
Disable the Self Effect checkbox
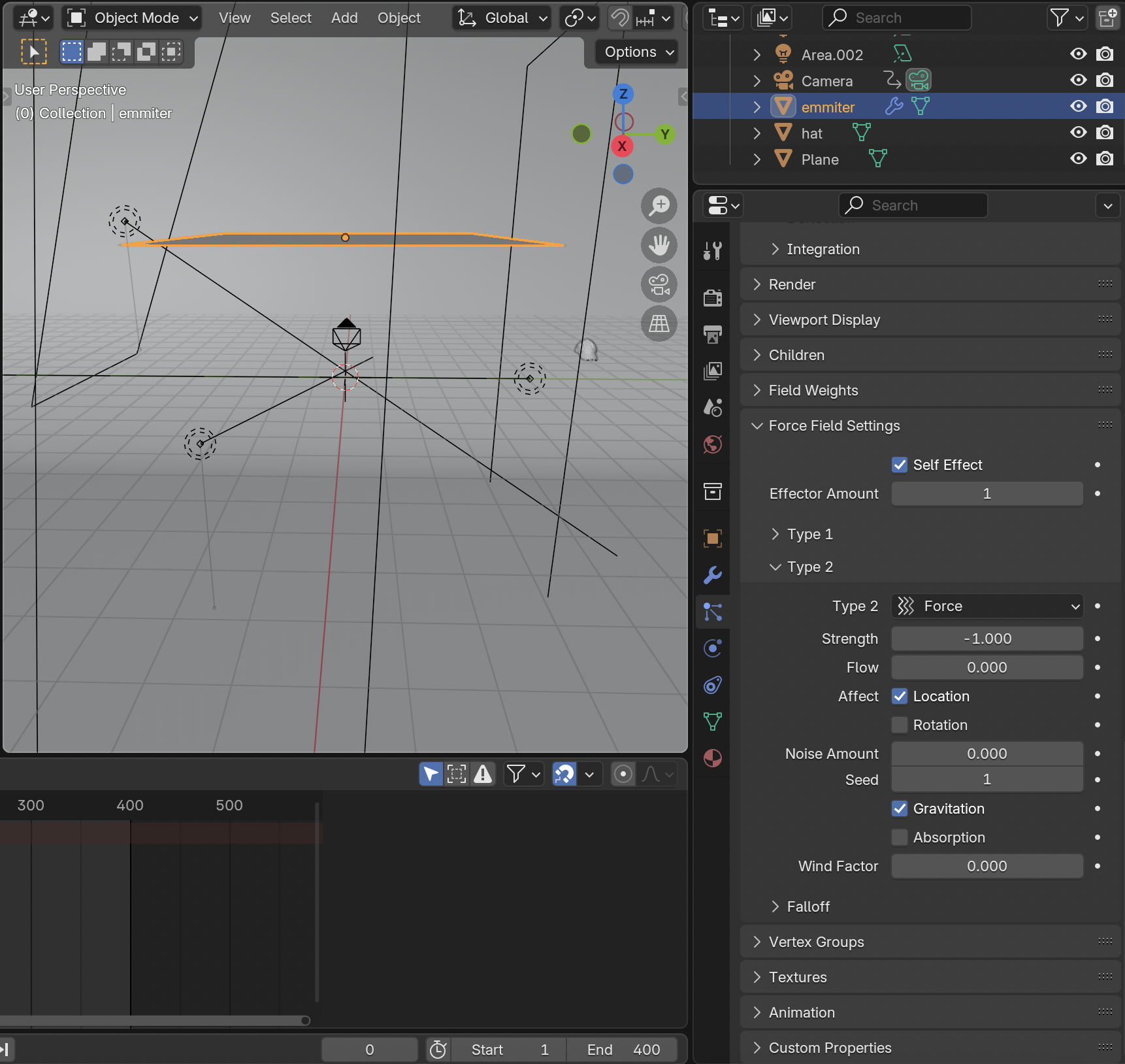tap(900, 465)
